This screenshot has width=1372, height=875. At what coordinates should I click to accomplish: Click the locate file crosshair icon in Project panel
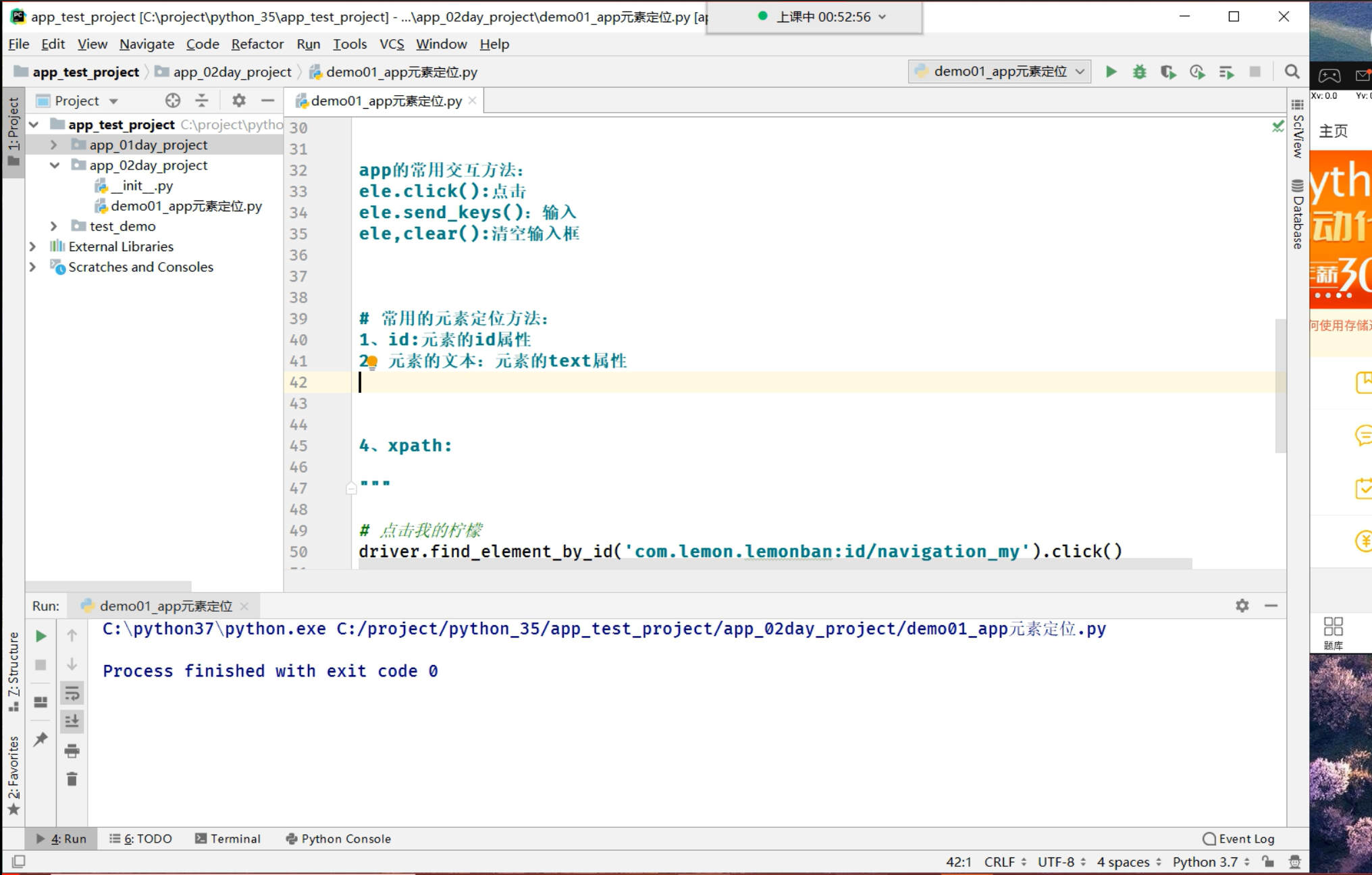point(173,101)
